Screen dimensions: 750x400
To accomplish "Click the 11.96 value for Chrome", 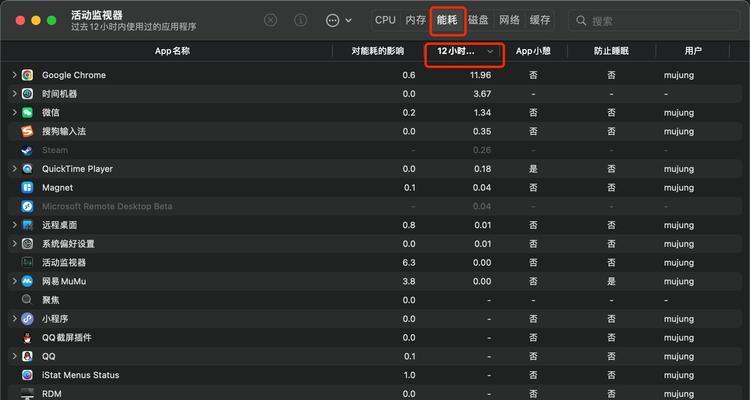I will click(x=480, y=75).
